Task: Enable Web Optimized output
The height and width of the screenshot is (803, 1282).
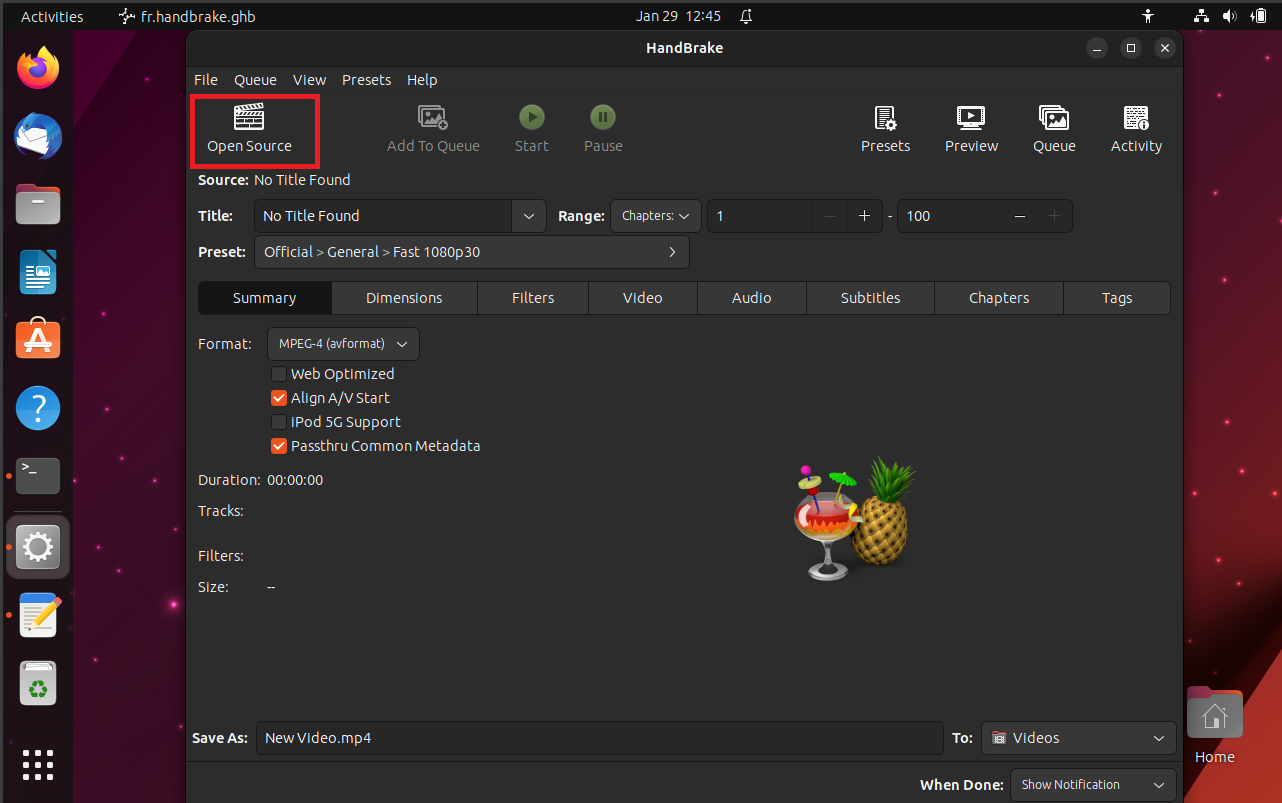Action: point(278,373)
